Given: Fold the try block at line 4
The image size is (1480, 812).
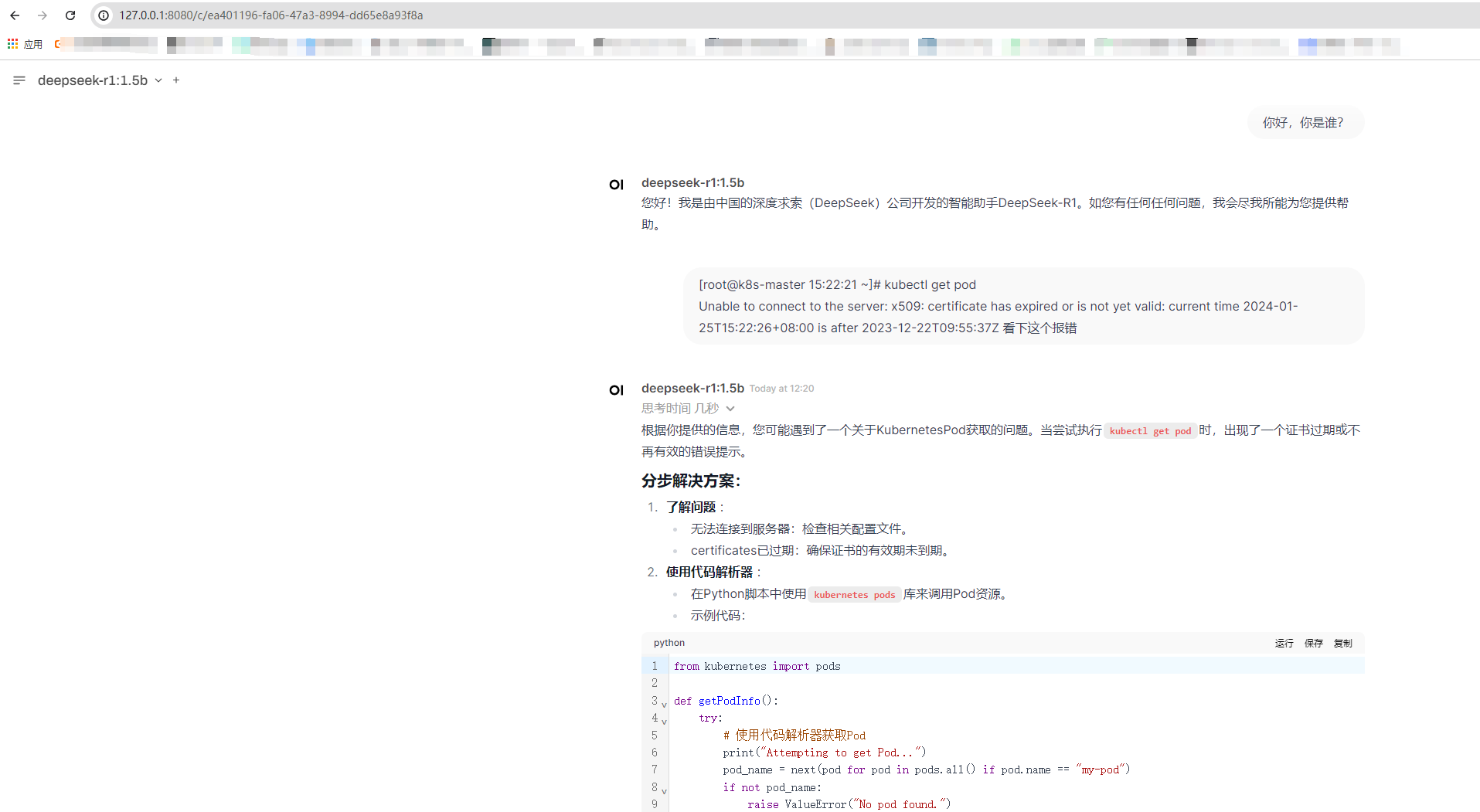Looking at the screenshot, I should [x=664, y=721].
